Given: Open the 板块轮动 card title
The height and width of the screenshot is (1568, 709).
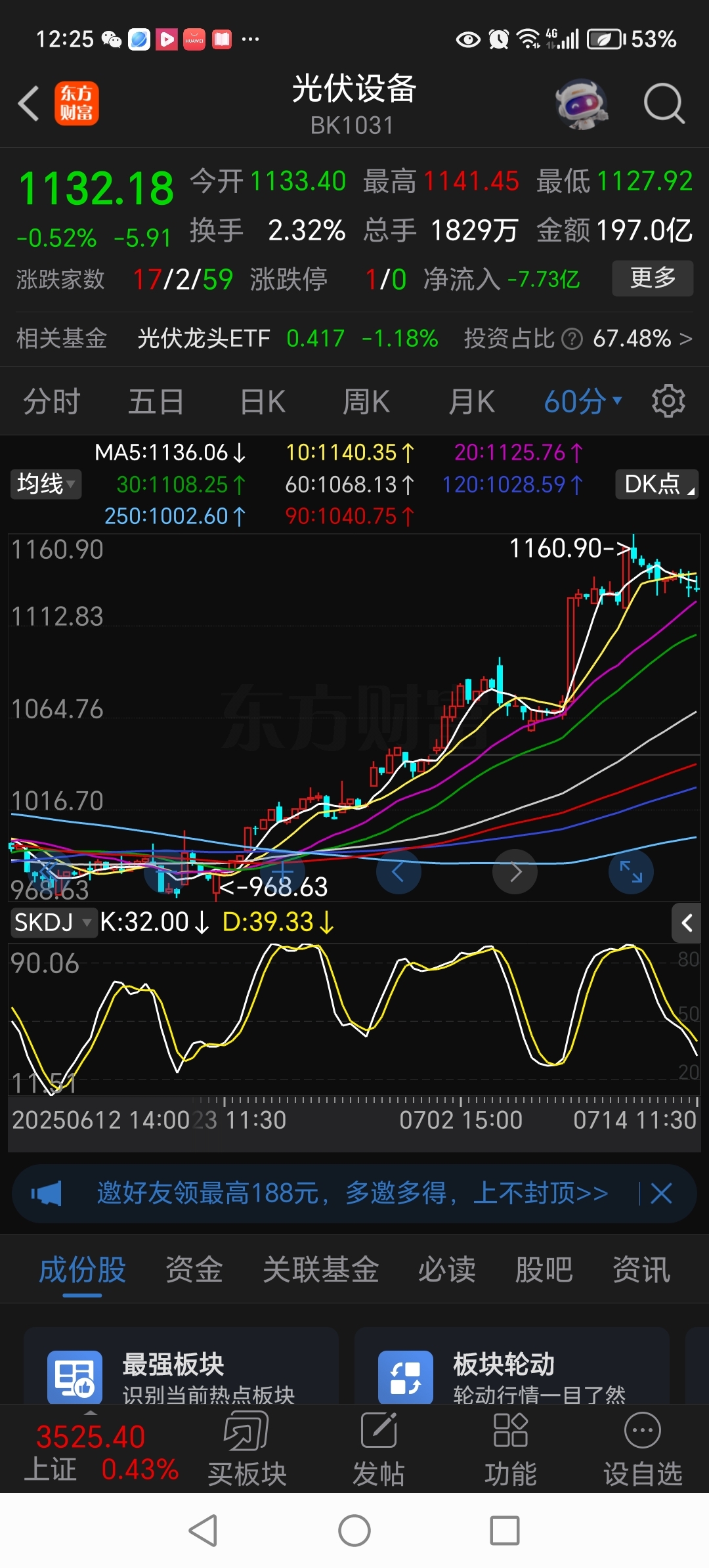Looking at the screenshot, I should 504,1364.
